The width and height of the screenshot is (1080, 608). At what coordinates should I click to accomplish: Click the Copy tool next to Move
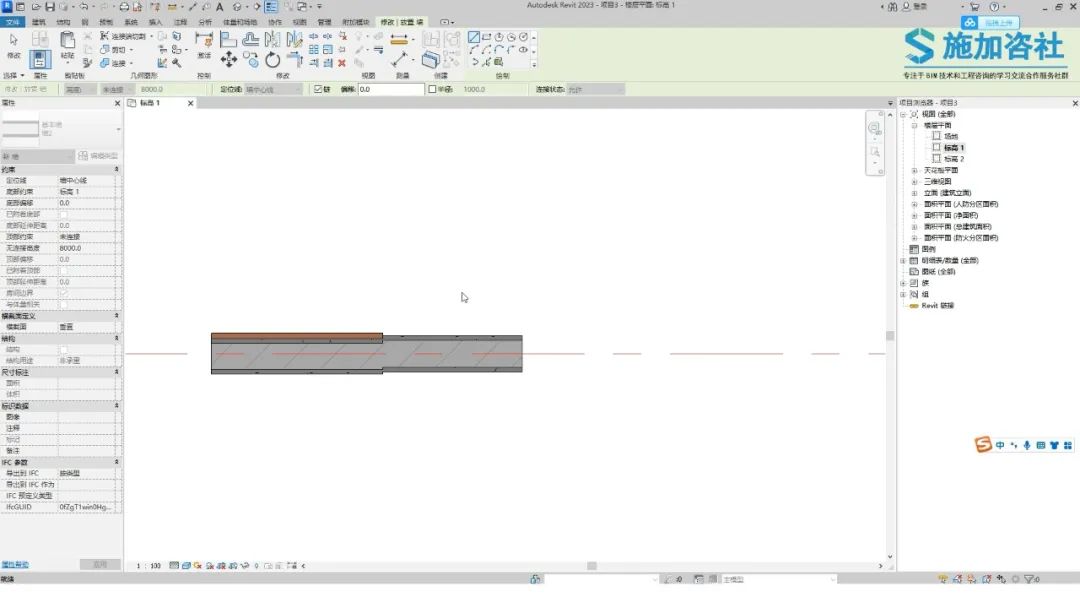[251, 60]
